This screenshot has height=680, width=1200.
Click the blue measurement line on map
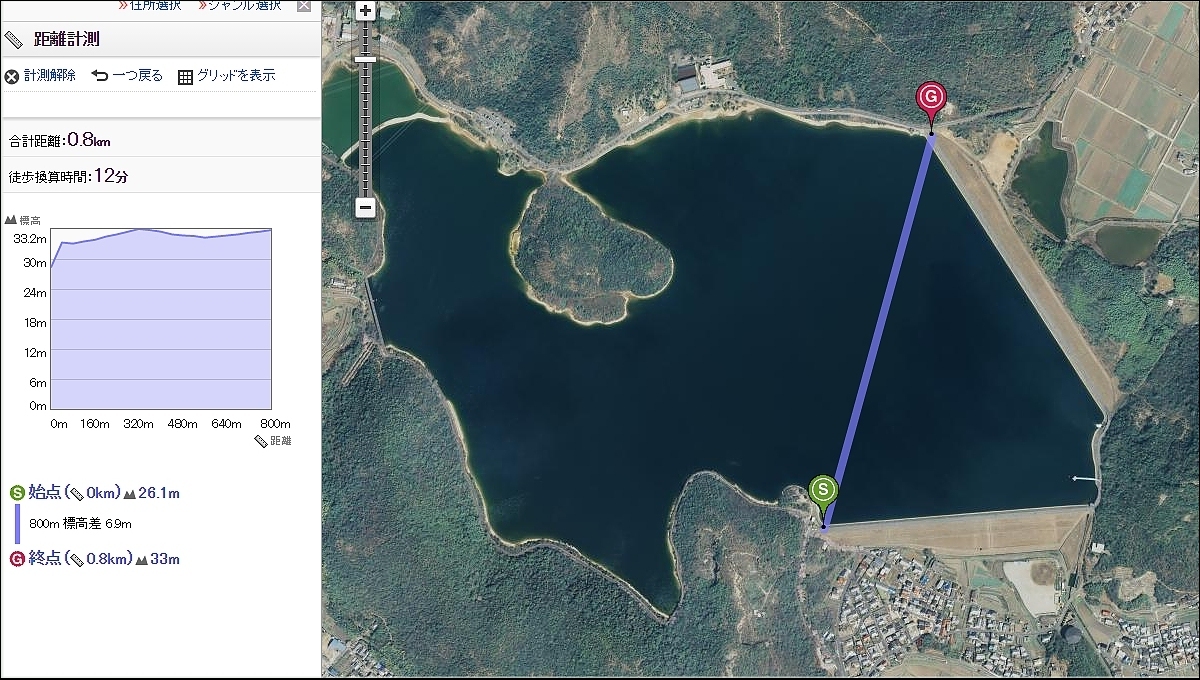pyautogui.click(x=878, y=330)
